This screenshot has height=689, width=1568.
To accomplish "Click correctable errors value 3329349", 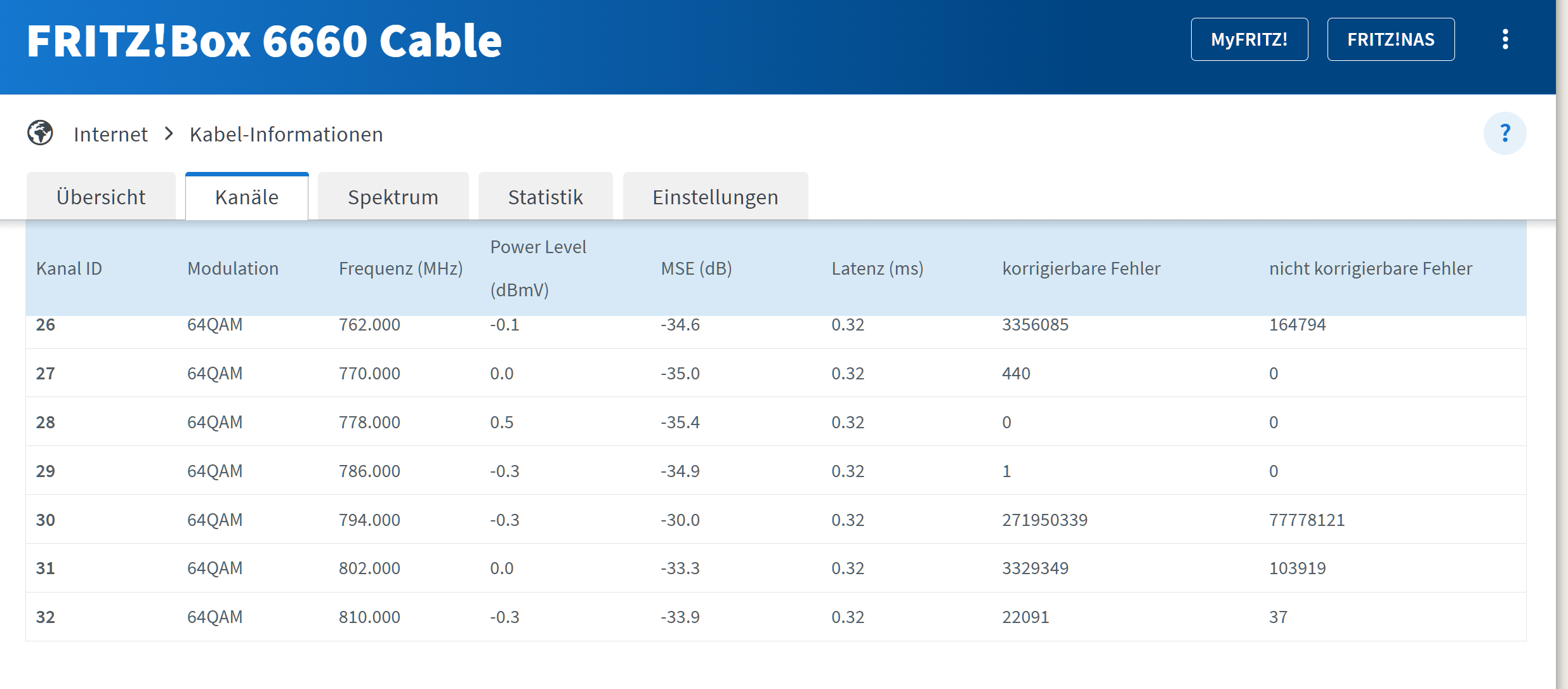I will tap(1035, 568).
